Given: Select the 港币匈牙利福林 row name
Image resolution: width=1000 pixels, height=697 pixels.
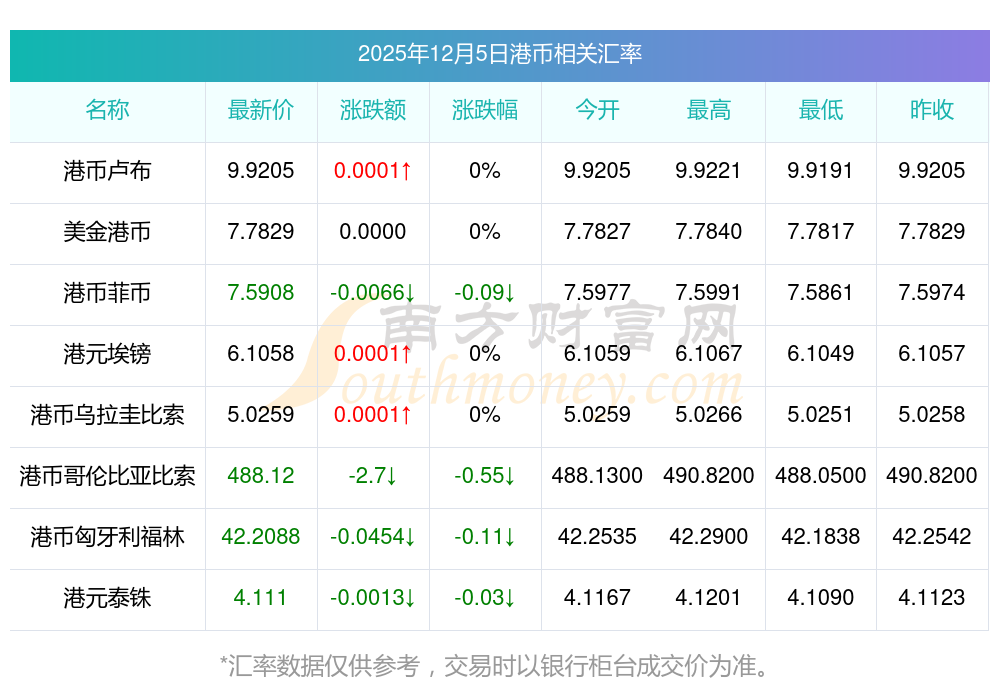Looking at the screenshot, I should click(x=107, y=537).
